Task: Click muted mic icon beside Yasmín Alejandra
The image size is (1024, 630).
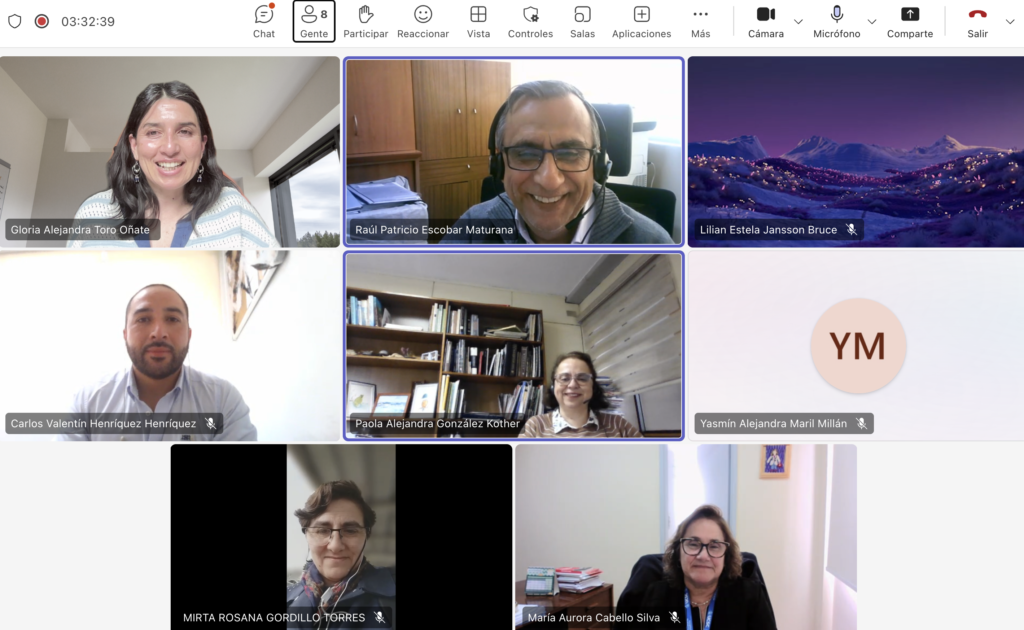Action: [x=861, y=424]
